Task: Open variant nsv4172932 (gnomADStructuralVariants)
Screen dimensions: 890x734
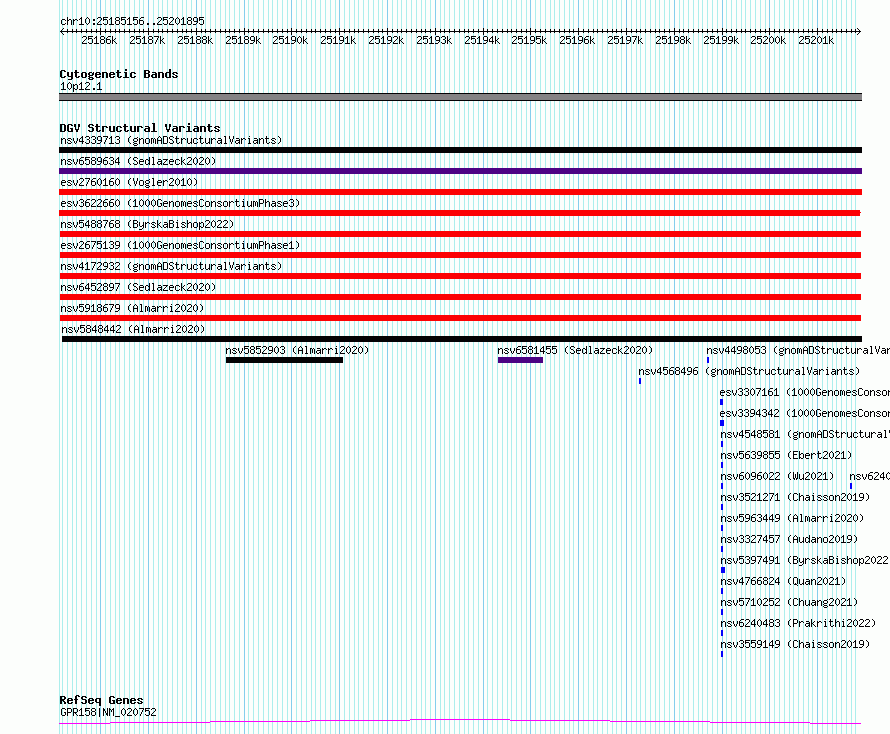Action: tap(171, 266)
